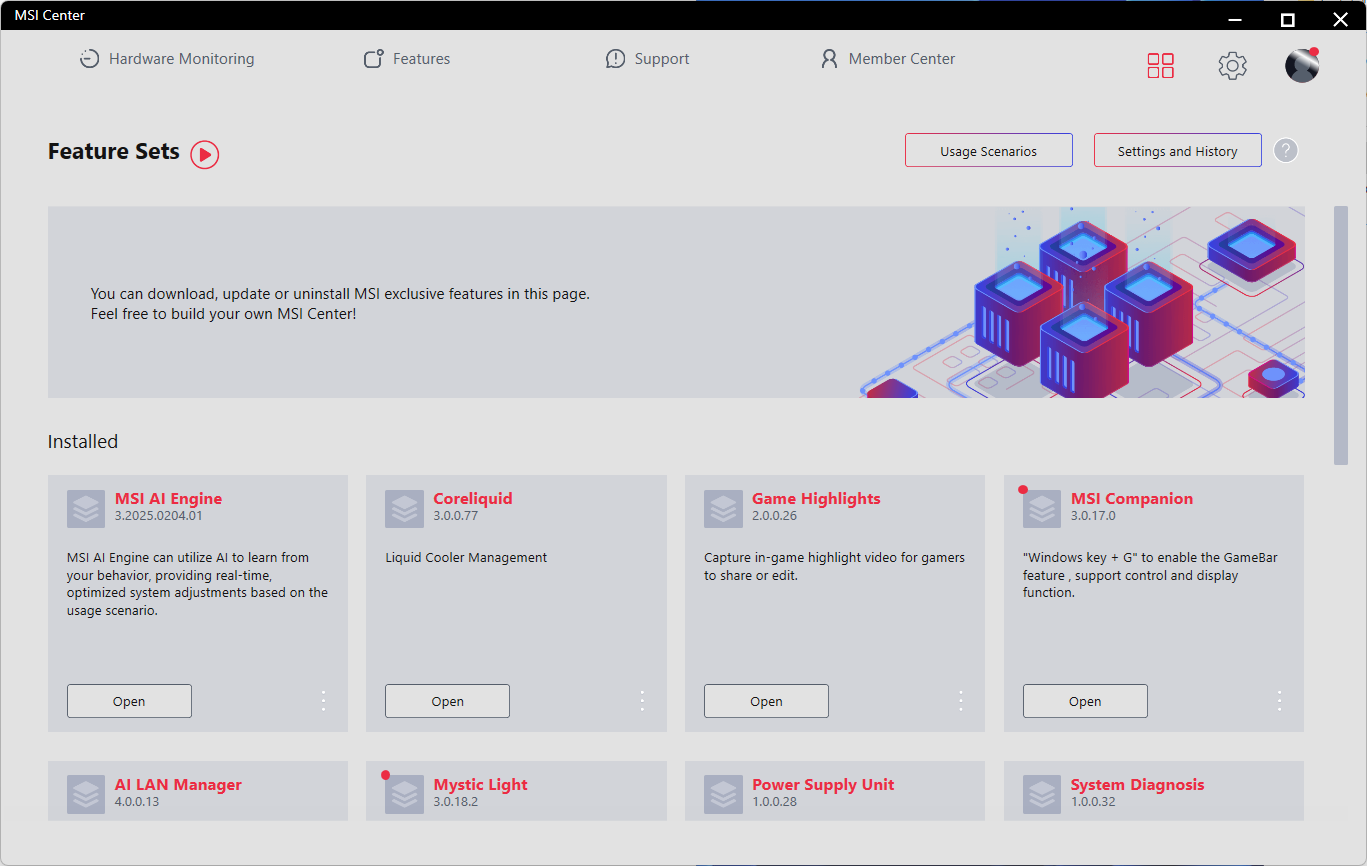Click the question mark help icon
Screen dimensions: 1367x866
pos(1286,151)
